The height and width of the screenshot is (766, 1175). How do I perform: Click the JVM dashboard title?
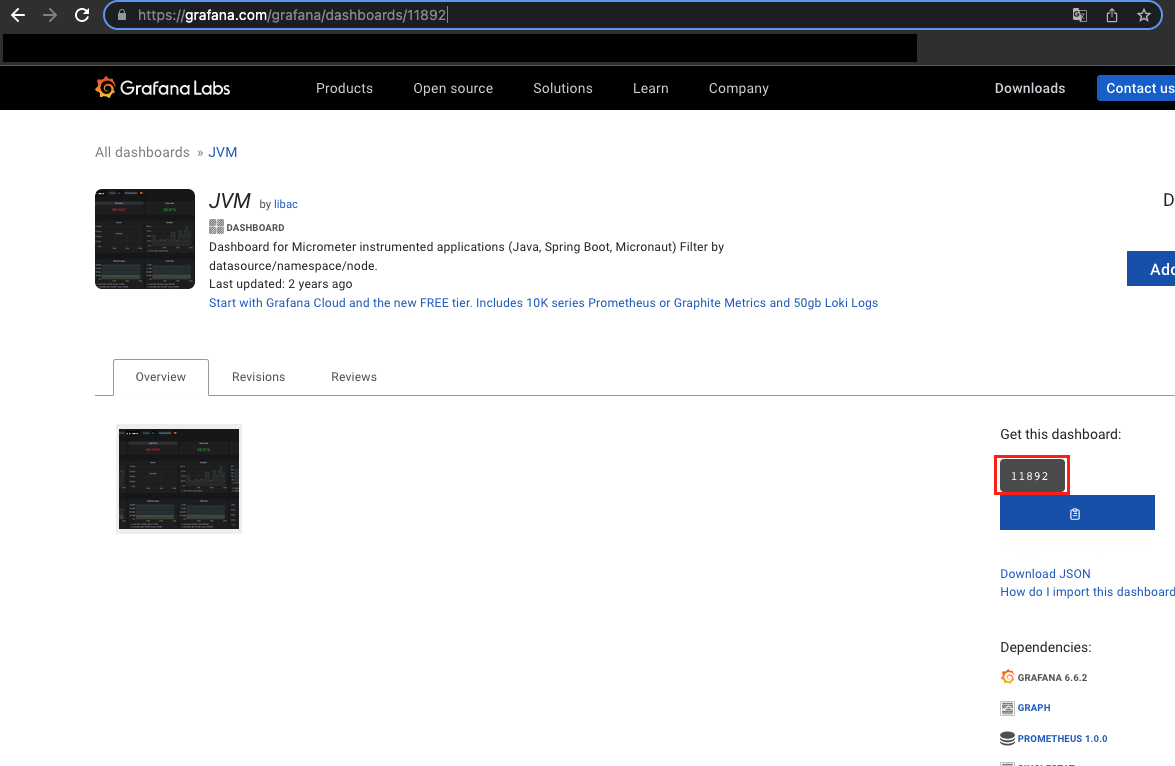coord(229,201)
